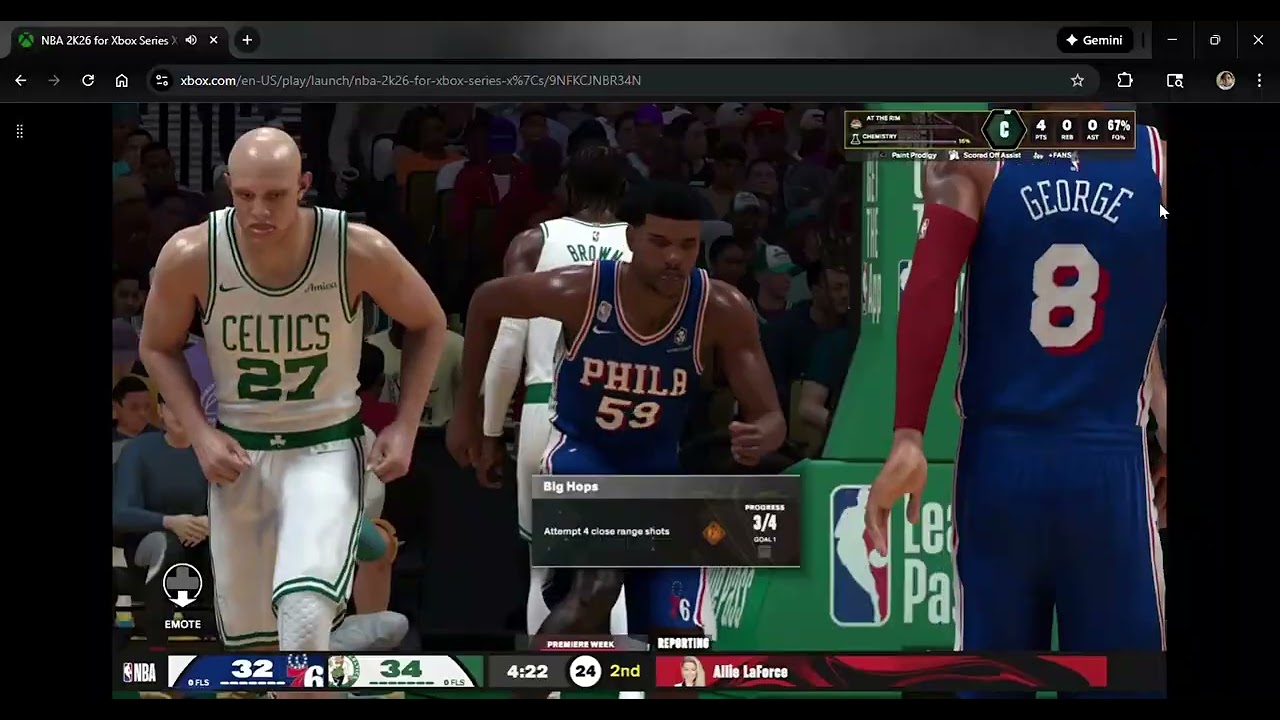Minimize the browser window
This screenshot has height=720, width=1280.
click(x=1172, y=40)
